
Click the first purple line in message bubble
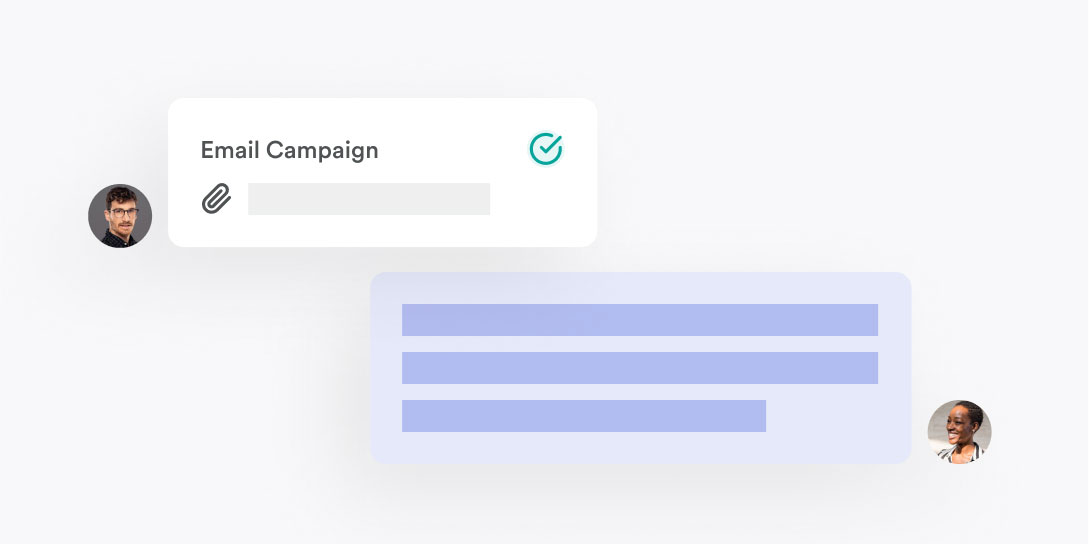640,320
